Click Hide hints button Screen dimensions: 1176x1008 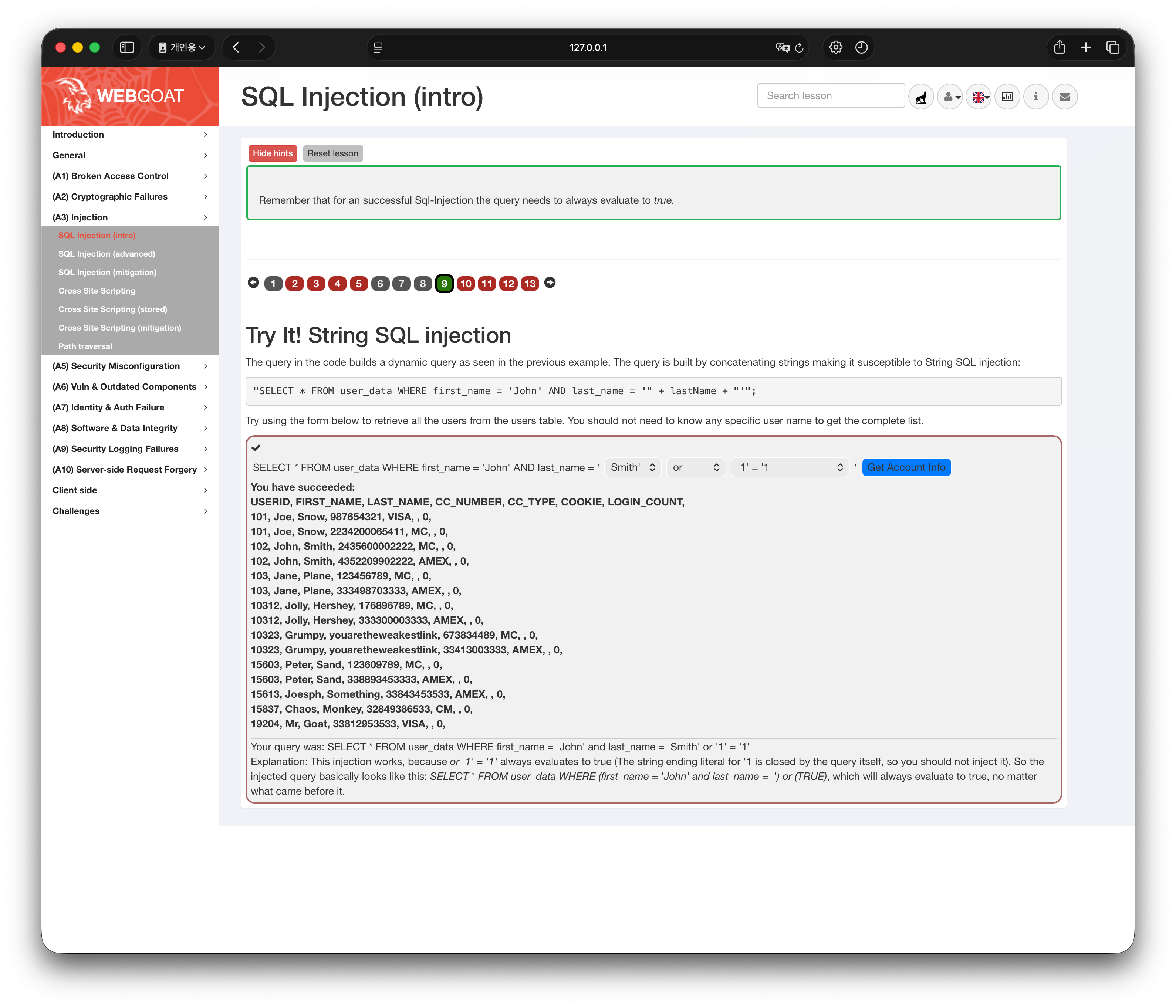click(273, 153)
